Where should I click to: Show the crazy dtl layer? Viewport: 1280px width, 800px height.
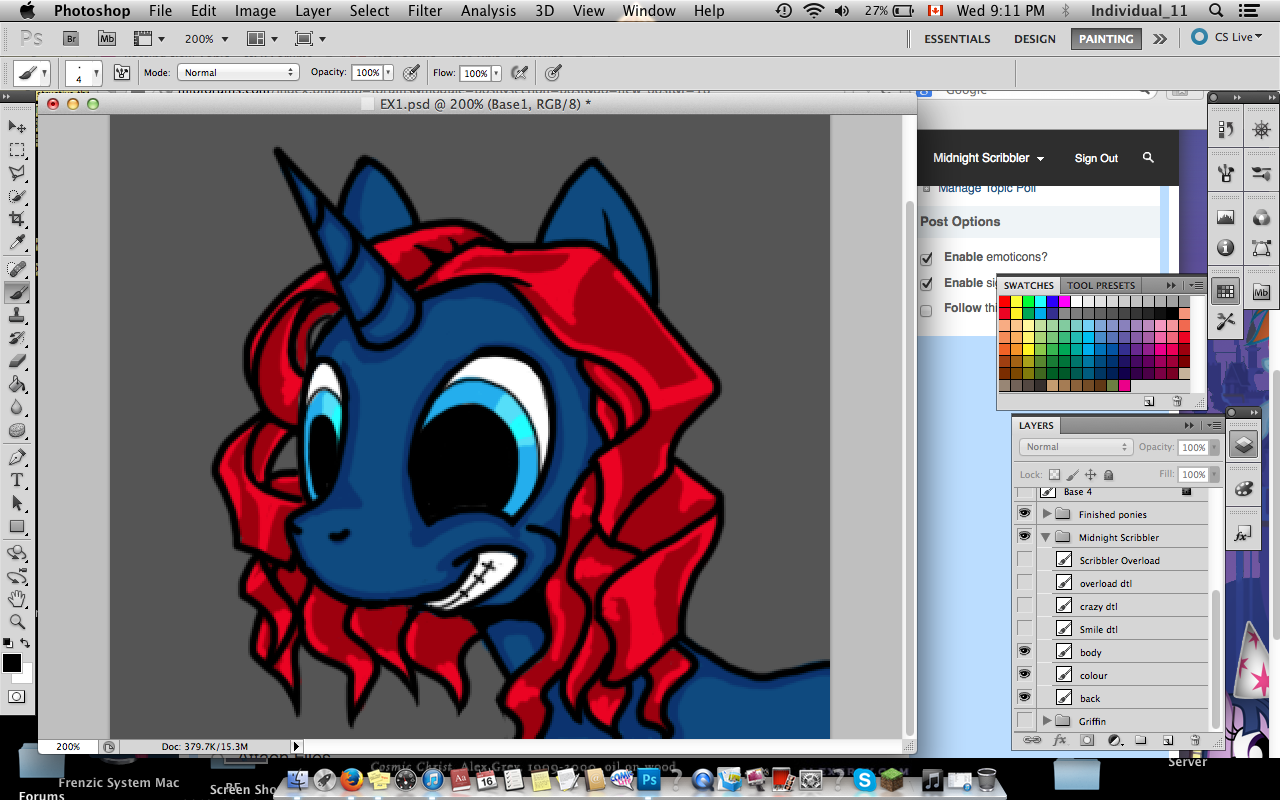pos(1024,605)
